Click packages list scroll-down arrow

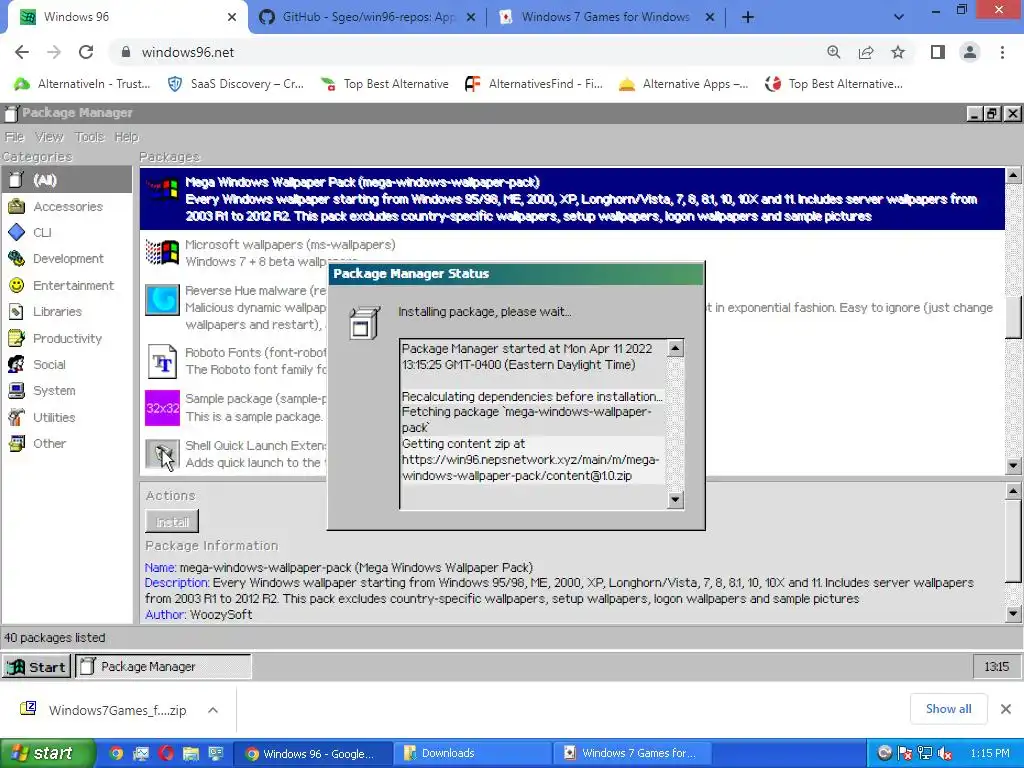(1013, 466)
